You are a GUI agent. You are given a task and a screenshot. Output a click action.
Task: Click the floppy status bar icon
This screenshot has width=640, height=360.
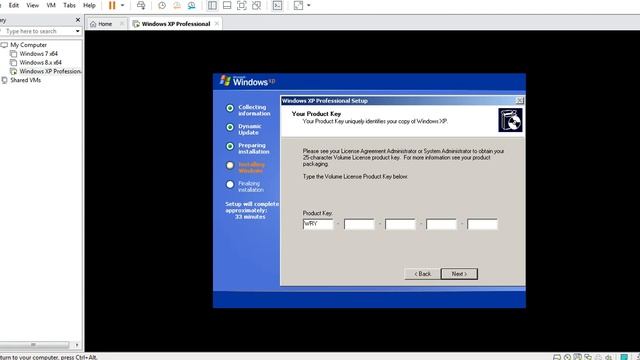coord(577,357)
